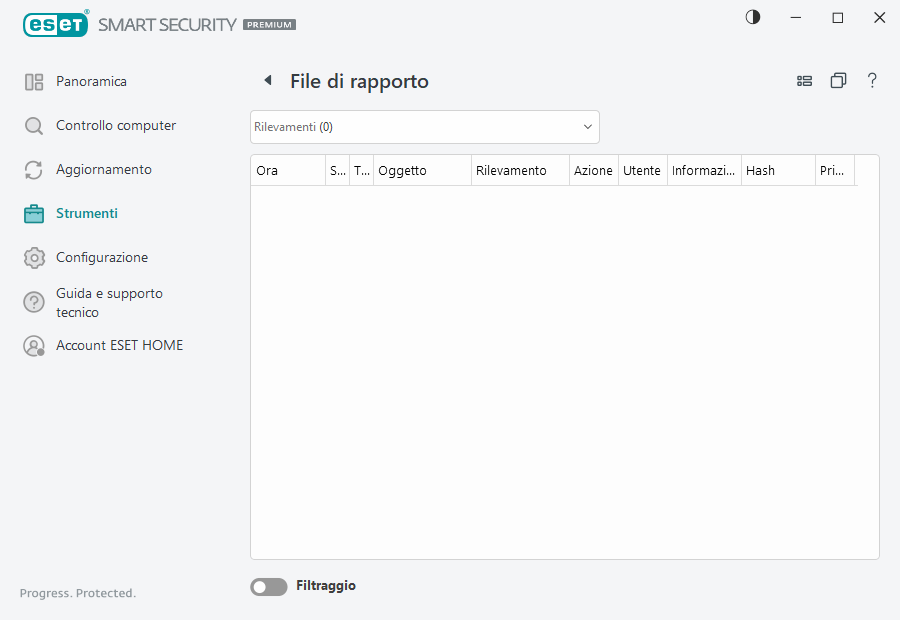
Task: Click the Oggetto column header
Action: pos(422,171)
